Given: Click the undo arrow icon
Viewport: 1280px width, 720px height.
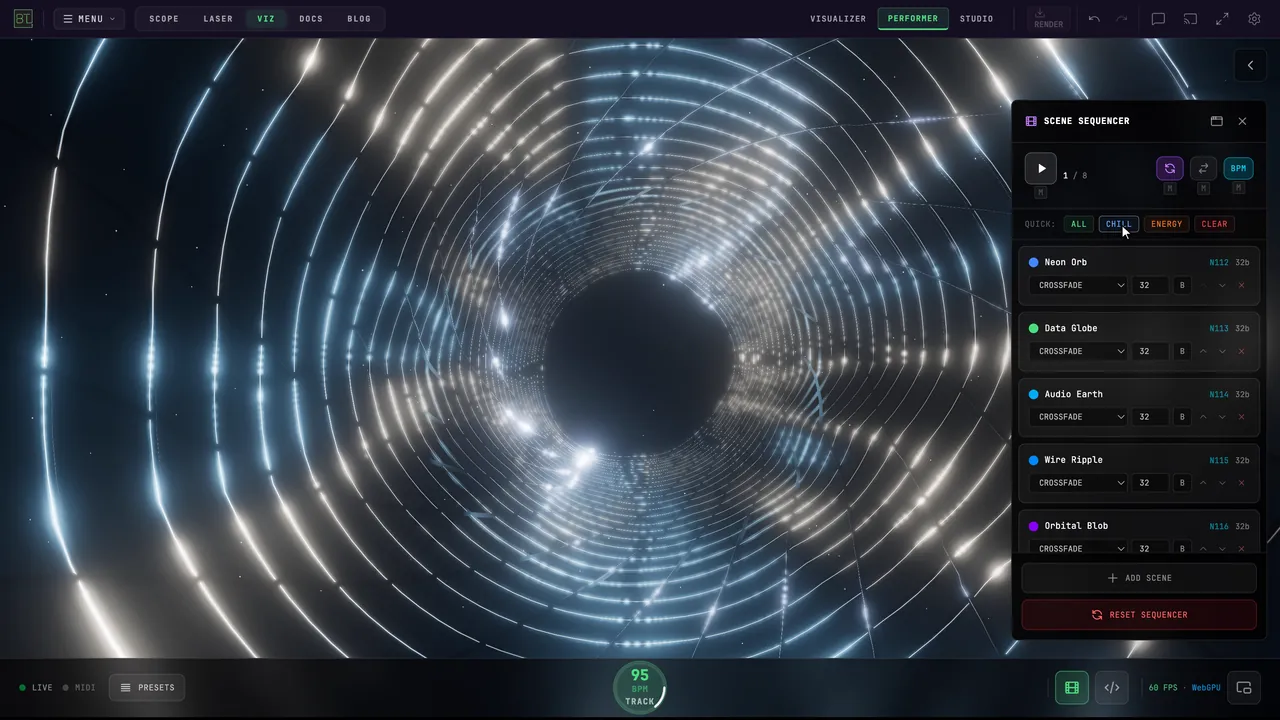Looking at the screenshot, I should point(1094,19).
